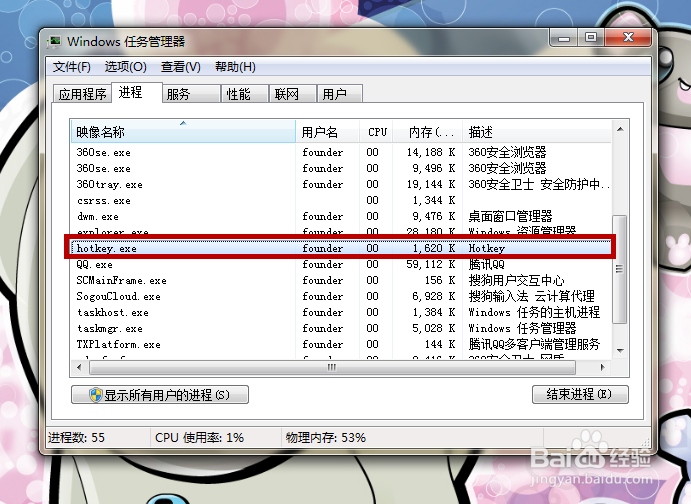Maximize the Task Manager window
Viewport: 691px width, 504px height.
(x=591, y=38)
